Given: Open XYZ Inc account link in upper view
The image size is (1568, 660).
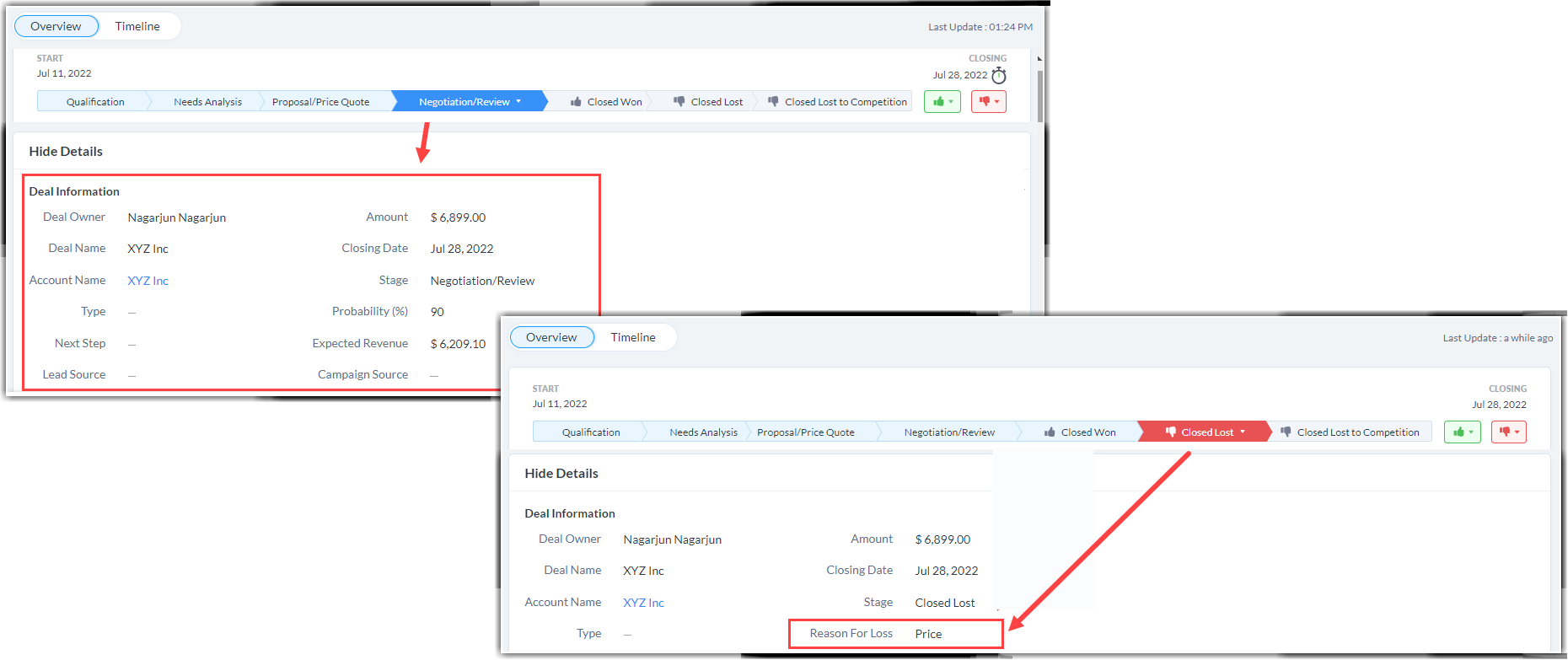Looking at the screenshot, I should pyautogui.click(x=148, y=281).
